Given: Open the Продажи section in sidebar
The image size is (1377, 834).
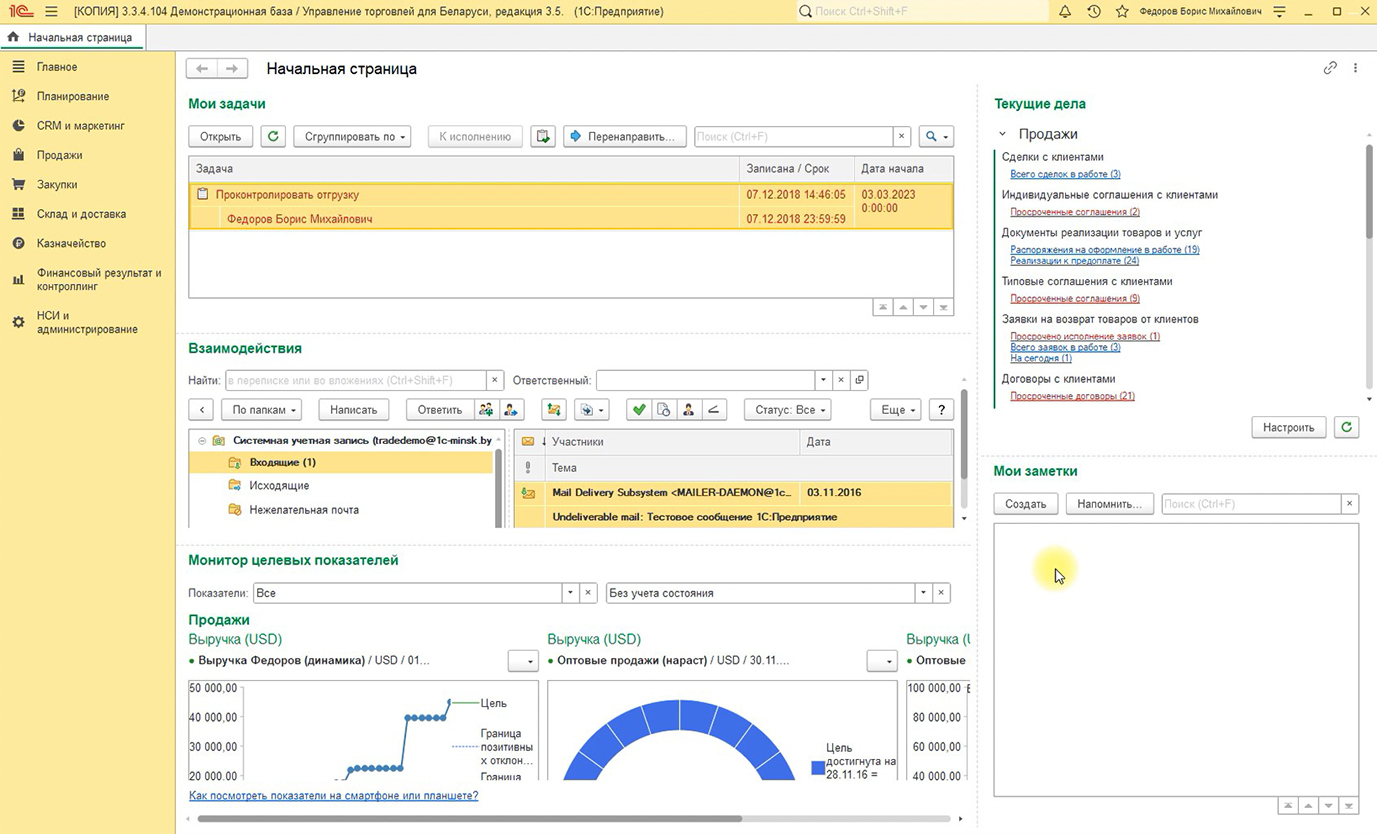Looking at the screenshot, I should (59, 155).
